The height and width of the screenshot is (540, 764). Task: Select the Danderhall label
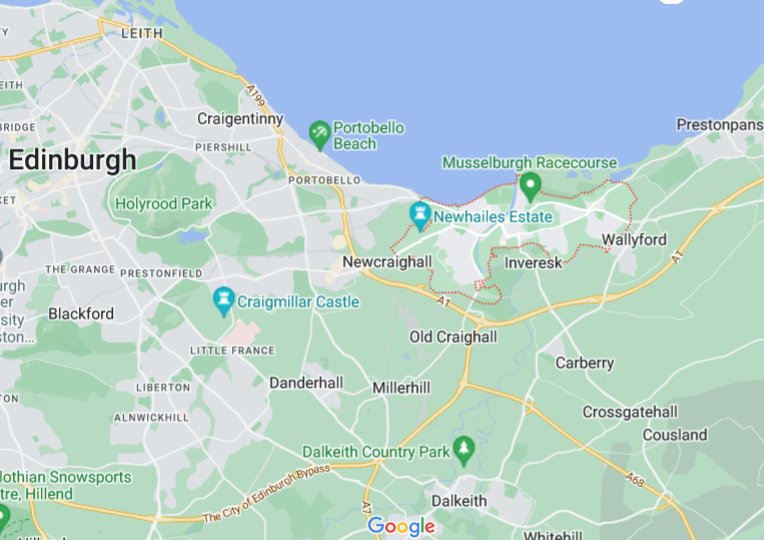click(x=306, y=383)
